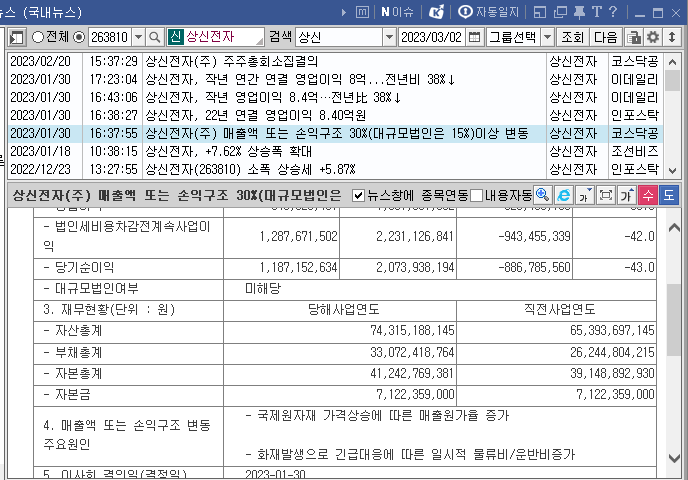This screenshot has height=480, width=688.
Task: Toggle 뉴스창에 종목연동 checkbox
Action: (358, 195)
